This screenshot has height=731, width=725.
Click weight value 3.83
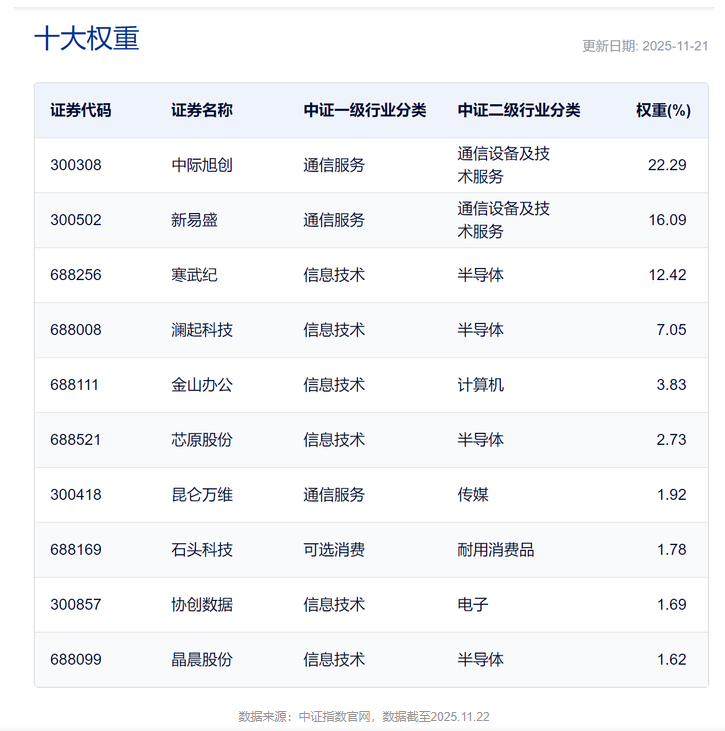pyautogui.click(x=671, y=385)
